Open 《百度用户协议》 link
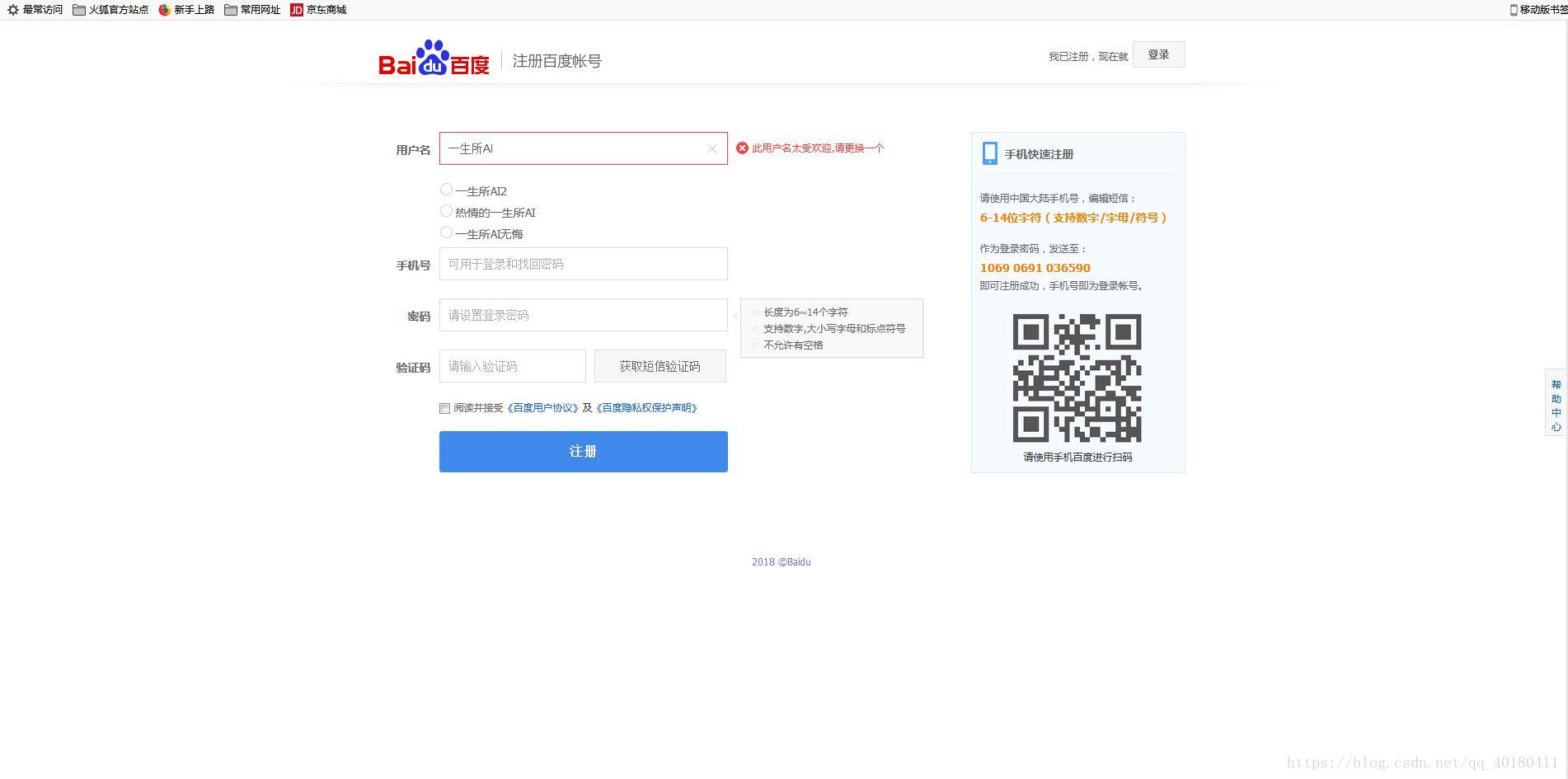1568x779 pixels. coord(542,408)
